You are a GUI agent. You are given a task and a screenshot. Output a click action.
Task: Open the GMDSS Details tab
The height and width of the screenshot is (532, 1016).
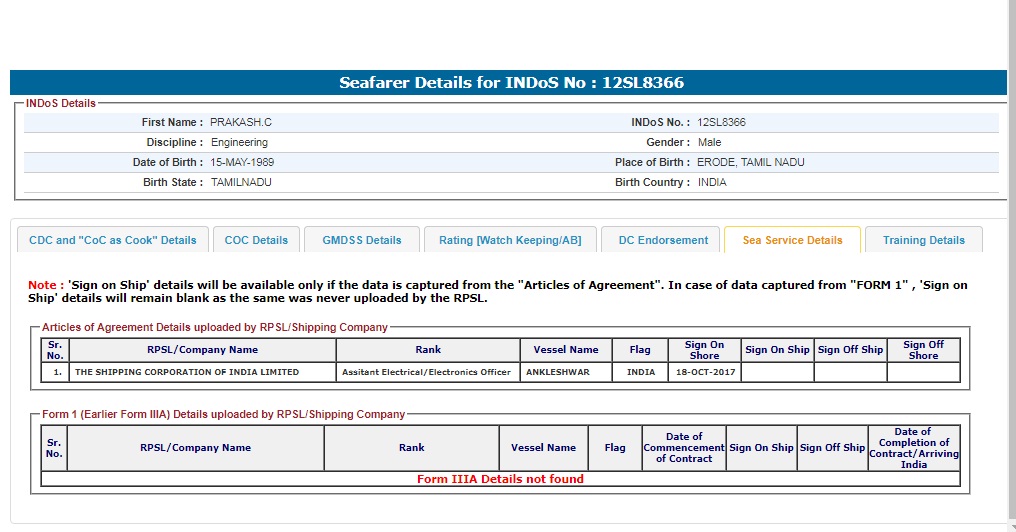tap(361, 240)
